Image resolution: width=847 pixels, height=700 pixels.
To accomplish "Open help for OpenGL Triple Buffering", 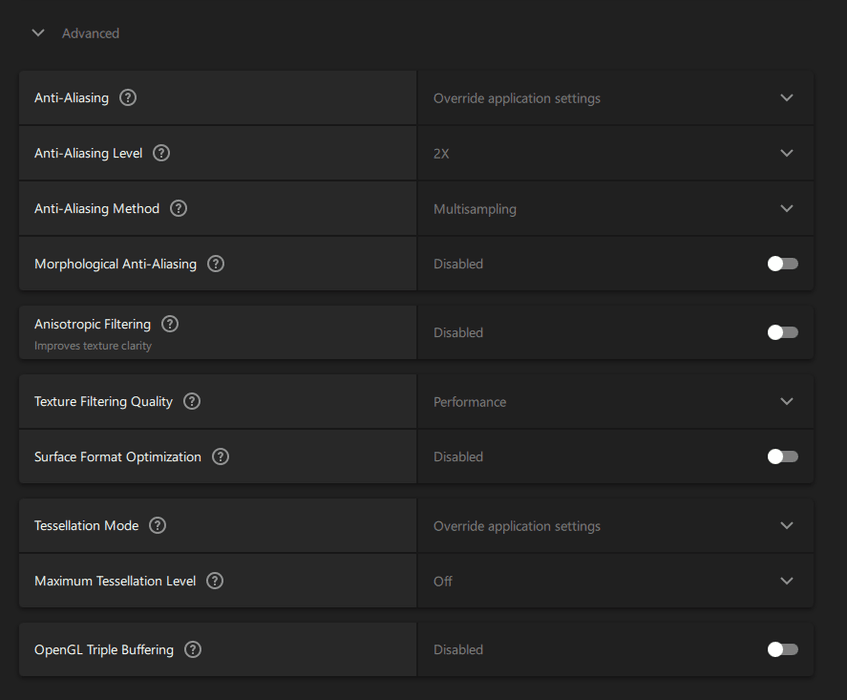I will 193,650.
